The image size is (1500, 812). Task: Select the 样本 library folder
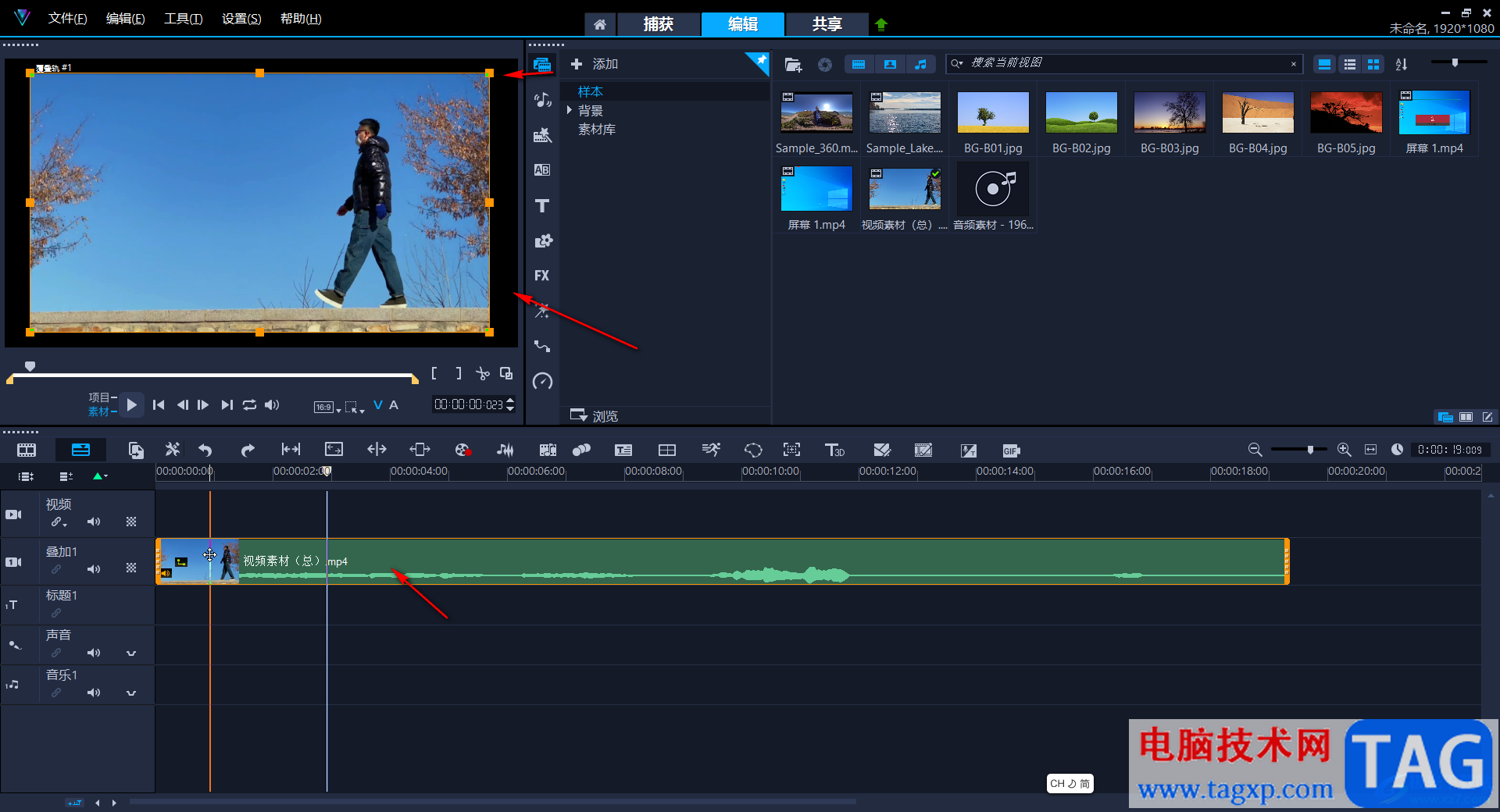591,91
